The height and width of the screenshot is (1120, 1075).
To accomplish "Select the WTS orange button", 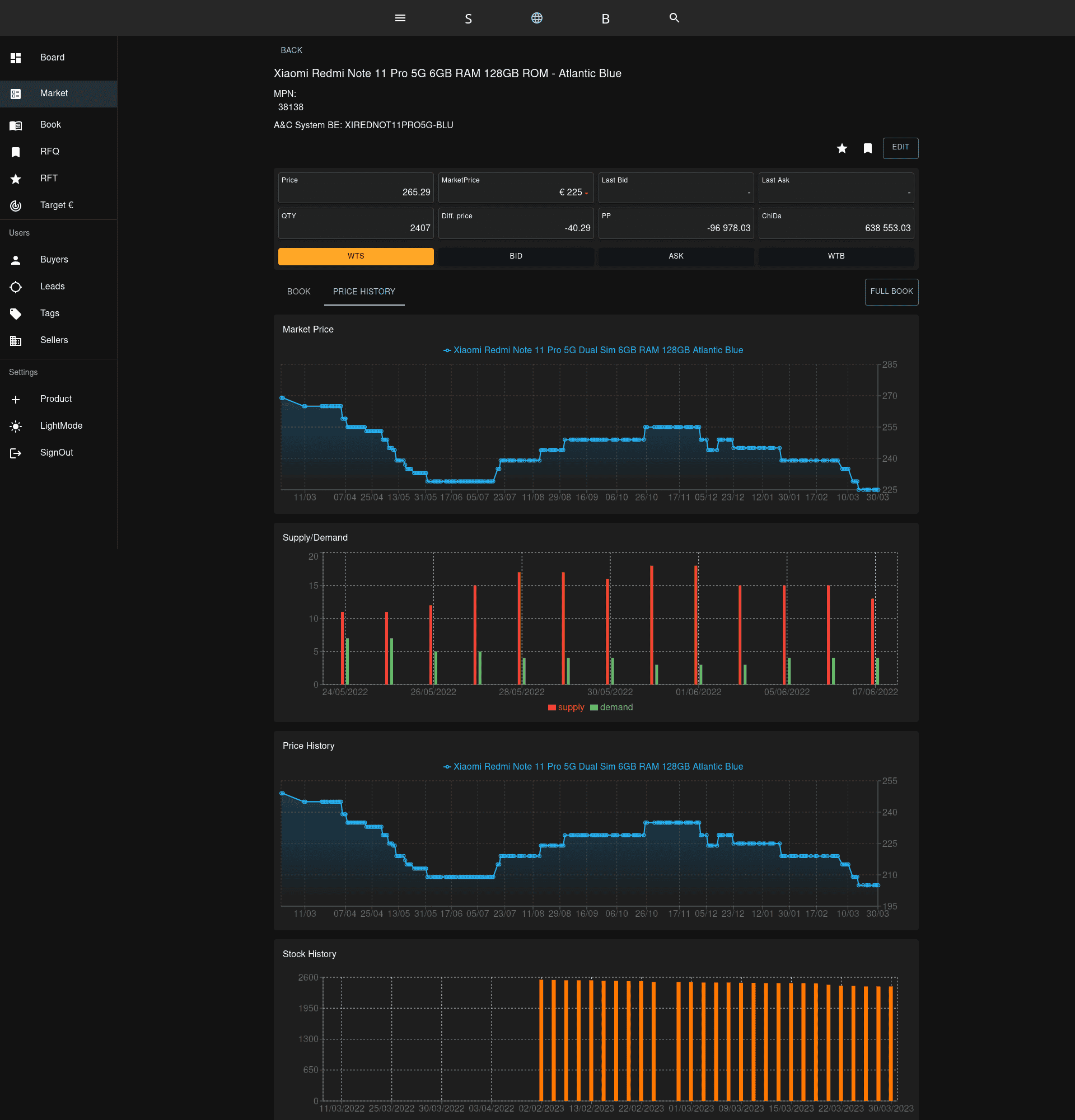I will (356, 256).
